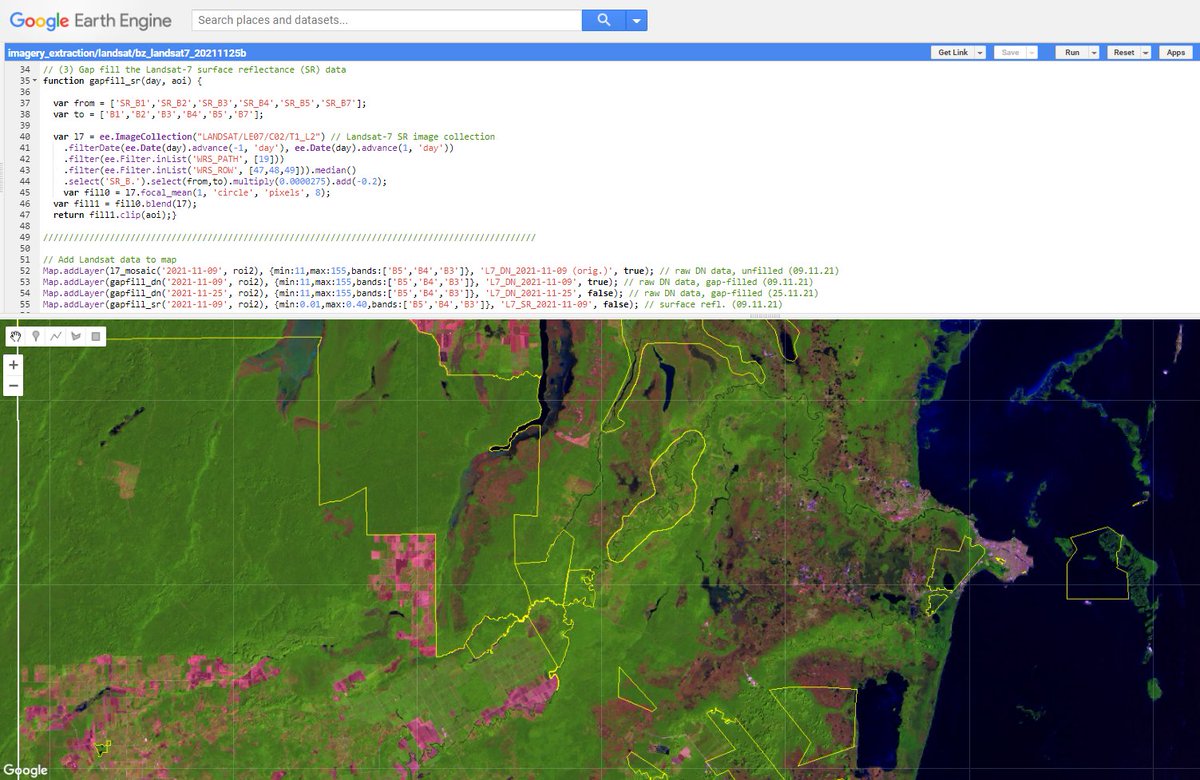Click the Save button
This screenshot has height=780, width=1200.
point(1008,52)
